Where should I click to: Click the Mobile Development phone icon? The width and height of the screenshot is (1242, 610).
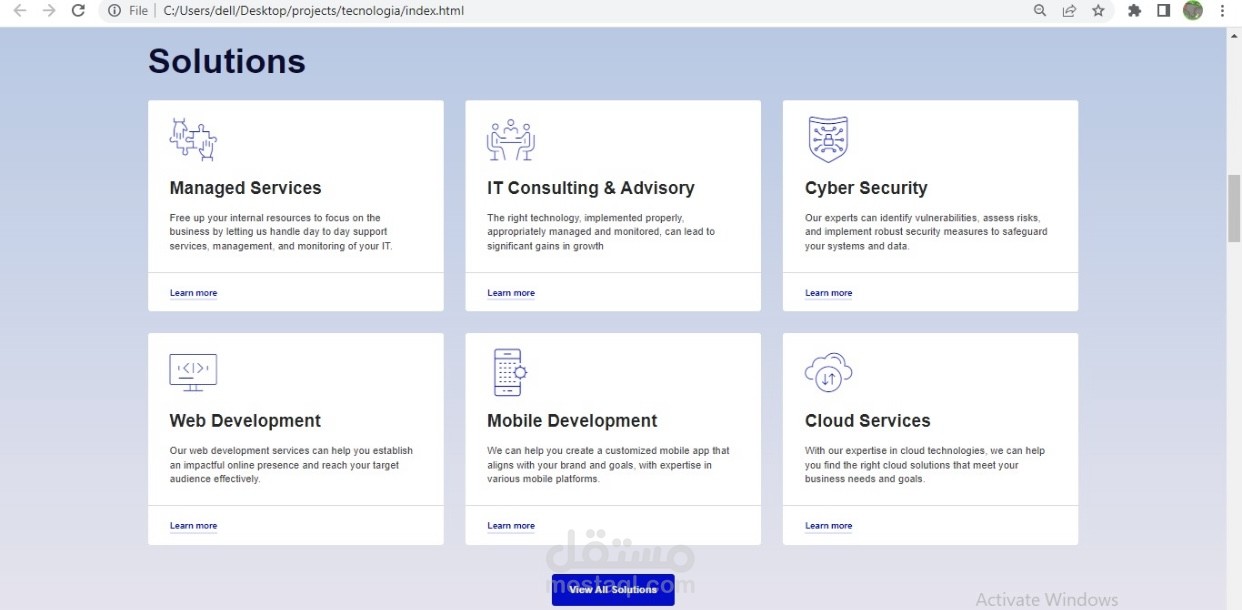pos(510,372)
